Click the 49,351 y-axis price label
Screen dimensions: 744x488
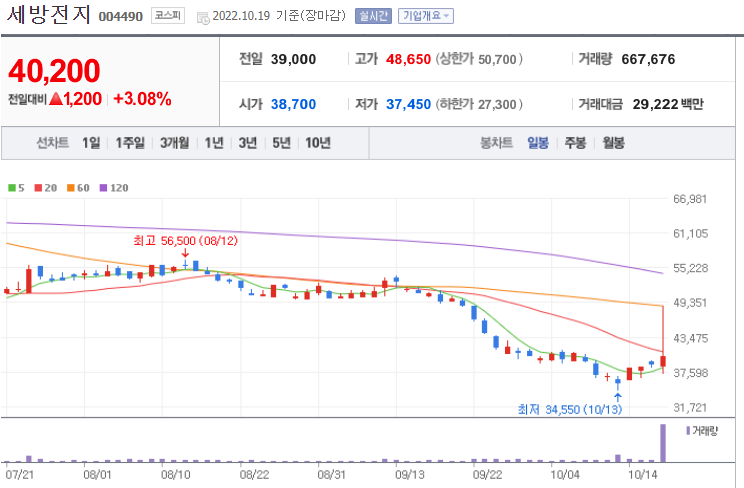[x=690, y=303]
